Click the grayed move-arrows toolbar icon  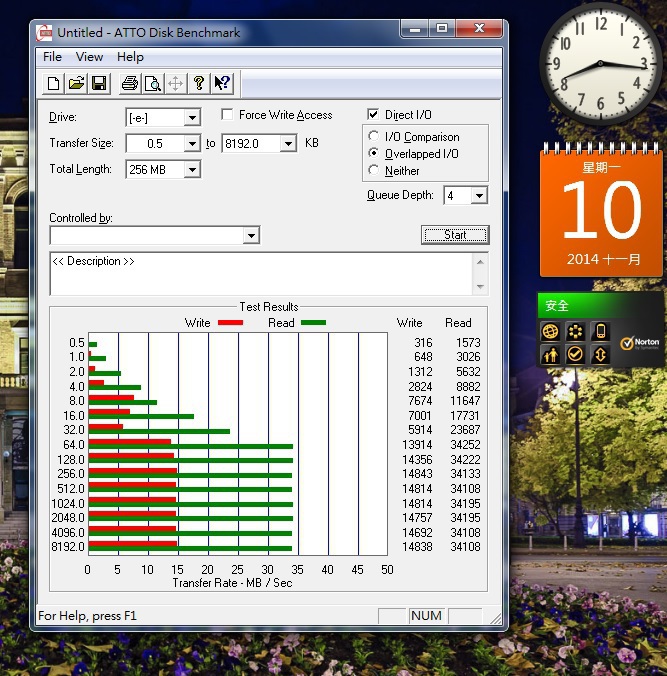[x=175, y=83]
